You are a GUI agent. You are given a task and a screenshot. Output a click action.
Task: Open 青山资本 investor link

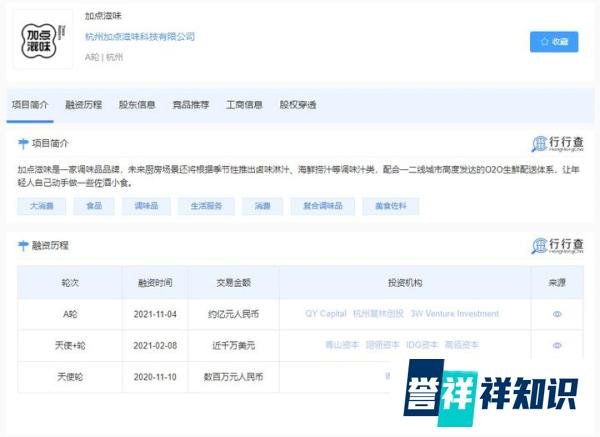point(342,345)
